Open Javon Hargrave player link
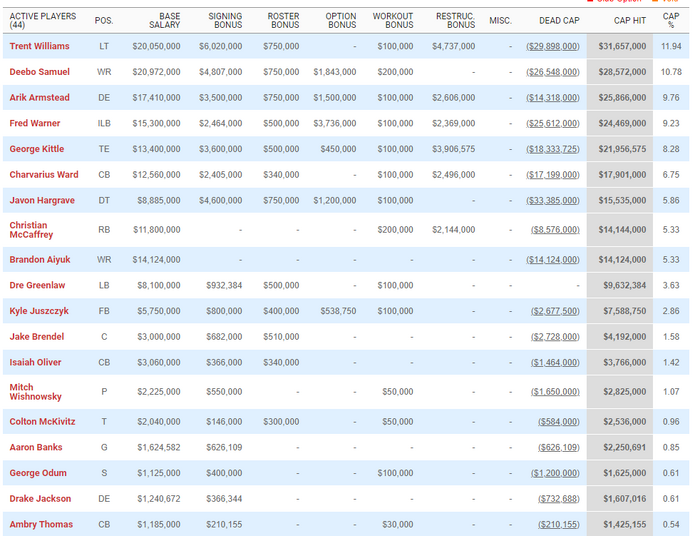The height and width of the screenshot is (536, 700). click(42, 200)
